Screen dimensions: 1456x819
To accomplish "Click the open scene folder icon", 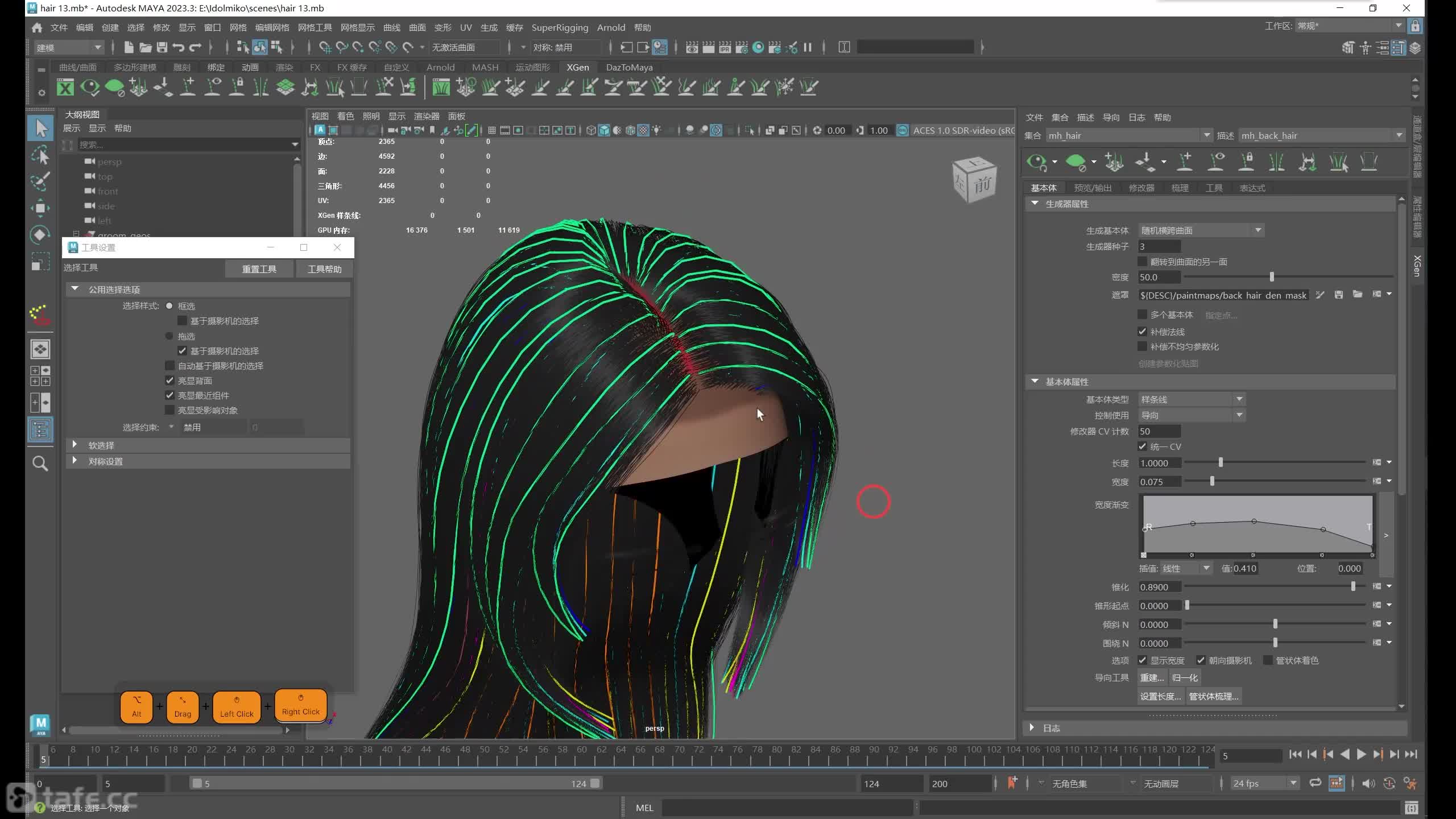I will [x=146, y=47].
